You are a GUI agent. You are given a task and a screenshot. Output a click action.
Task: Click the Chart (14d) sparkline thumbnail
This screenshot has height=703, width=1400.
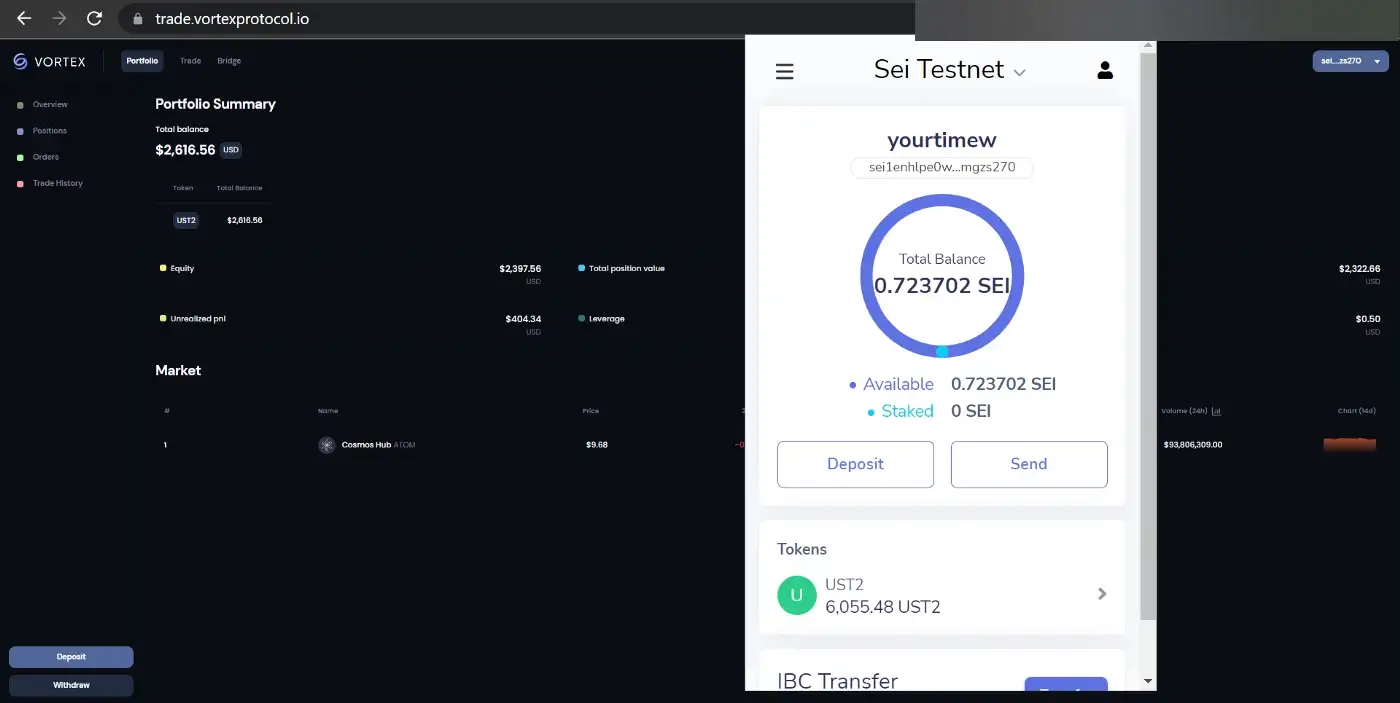[x=1349, y=444]
